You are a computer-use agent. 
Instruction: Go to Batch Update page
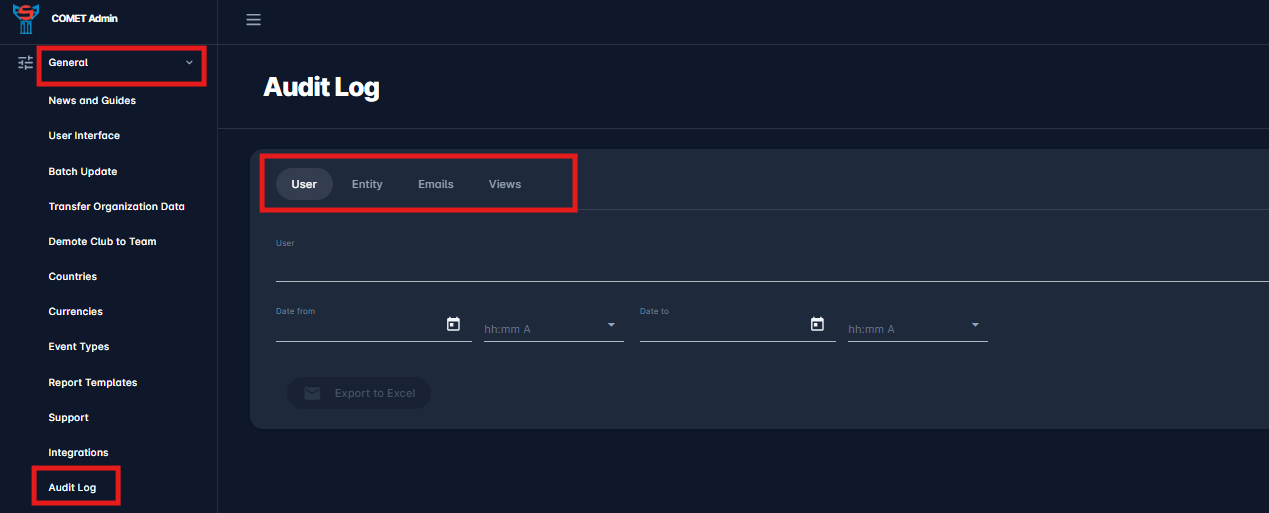(83, 172)
